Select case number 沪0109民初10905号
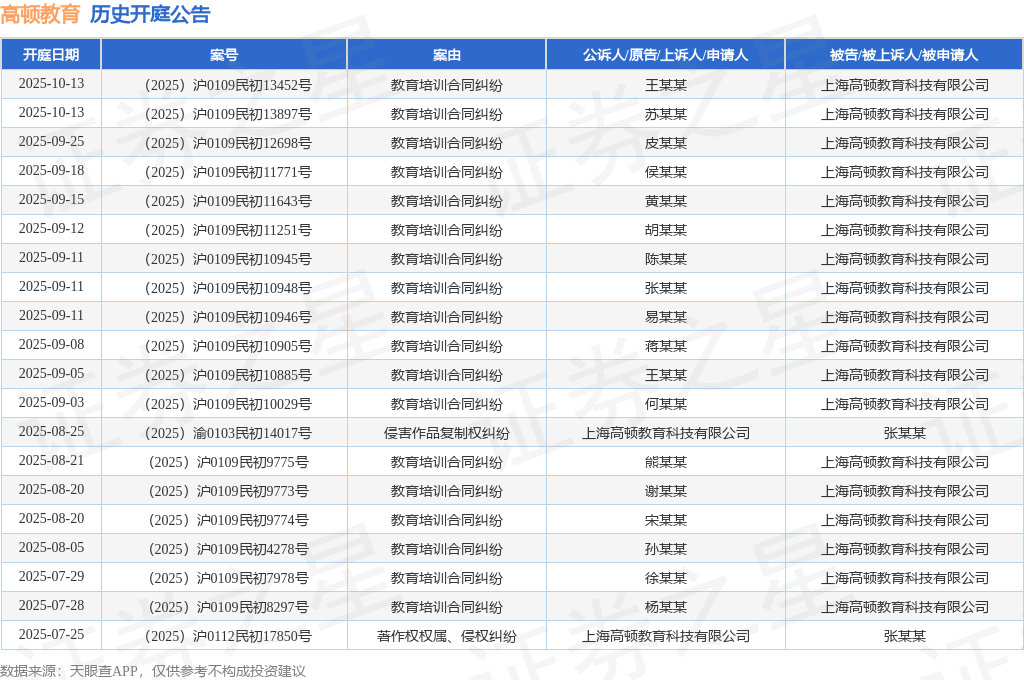Viewport: 1024px width, 680px height. coord(228,346)
